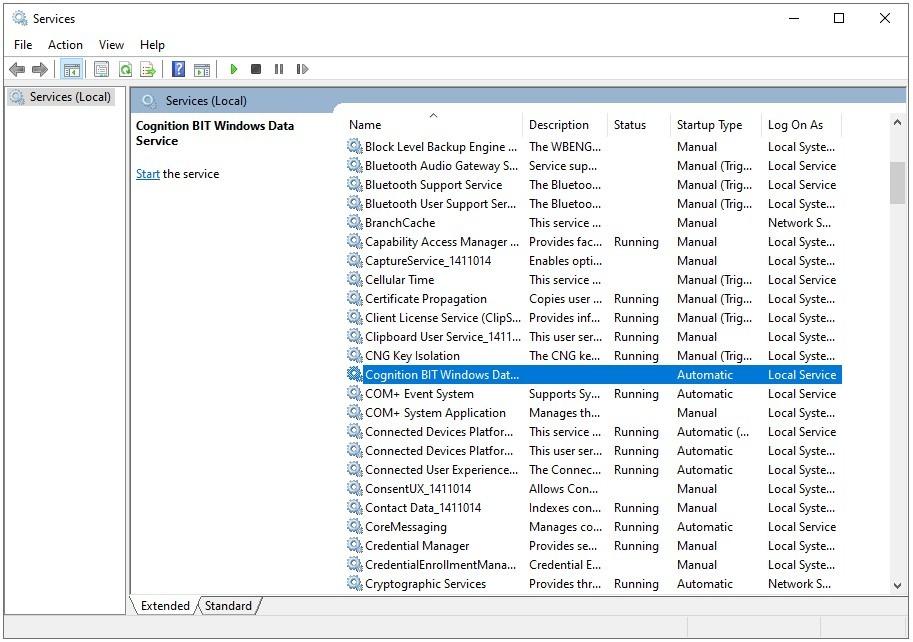Refresh the services list using the refresh icon

(x=125, y=68)
